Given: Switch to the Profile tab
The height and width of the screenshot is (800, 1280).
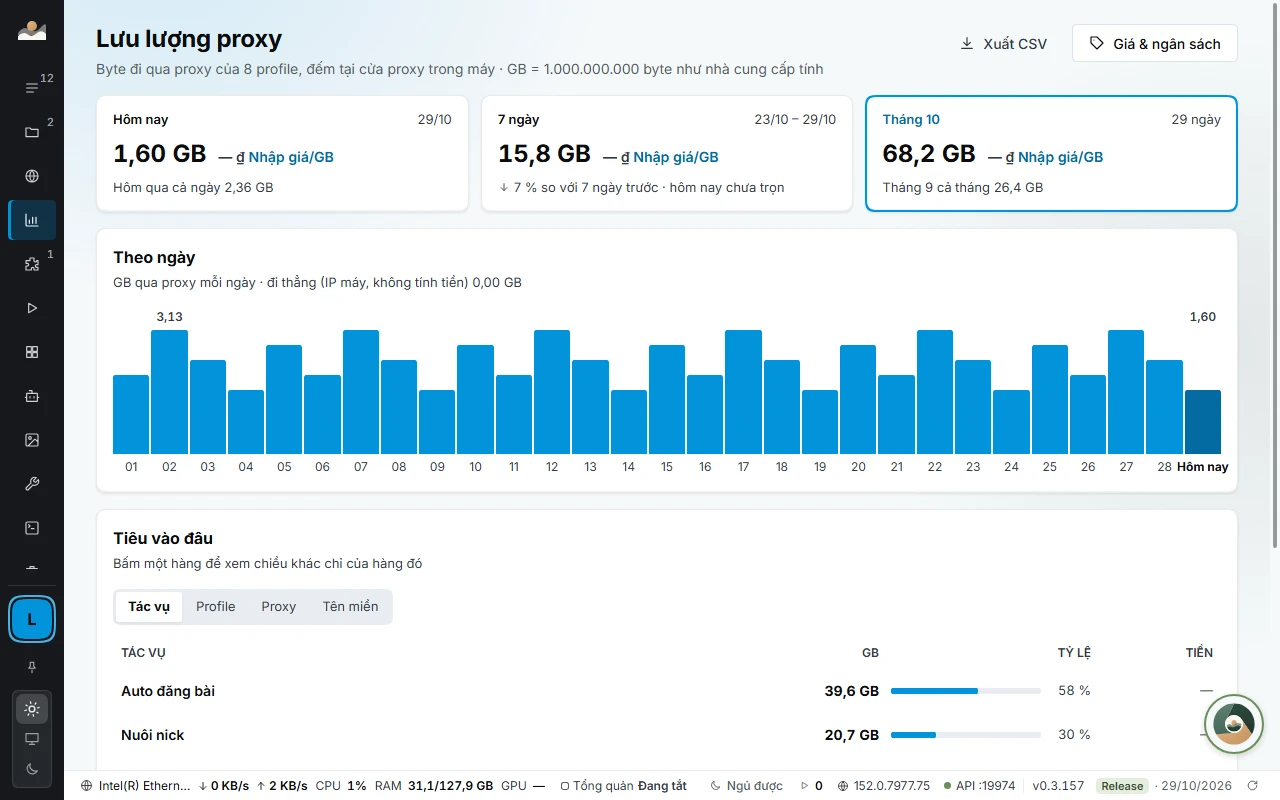Looking at the screenshot, I should point(216,607).
